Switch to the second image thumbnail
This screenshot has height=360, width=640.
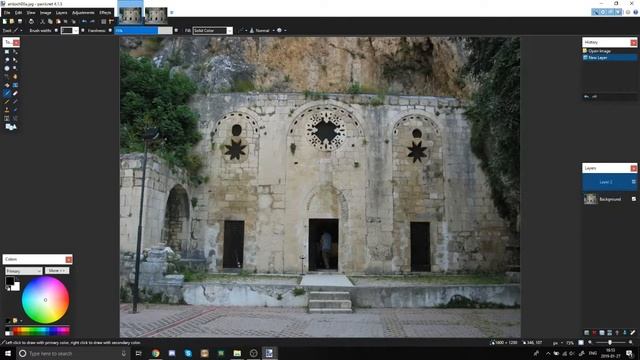point(156,16)
